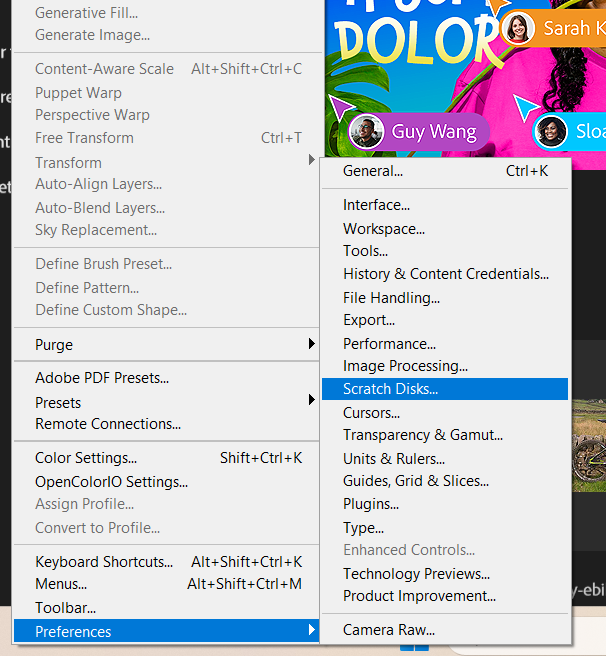The width and height of the screenshot is (606, 656).
Task: Open Product Improvement preferences
Action: 444,596
